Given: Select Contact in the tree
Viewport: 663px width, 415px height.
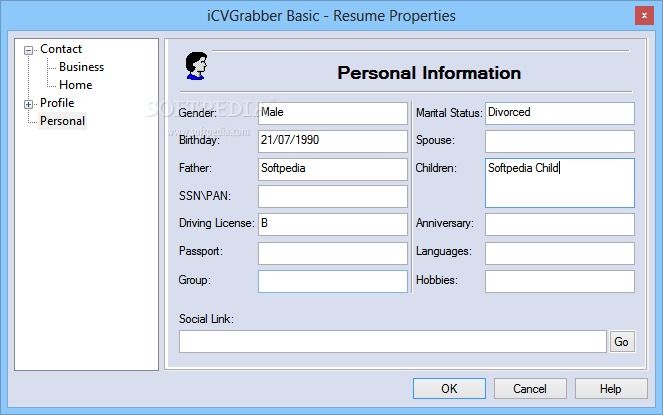Looking at the screenshot, I should click(x=61, y=49).
